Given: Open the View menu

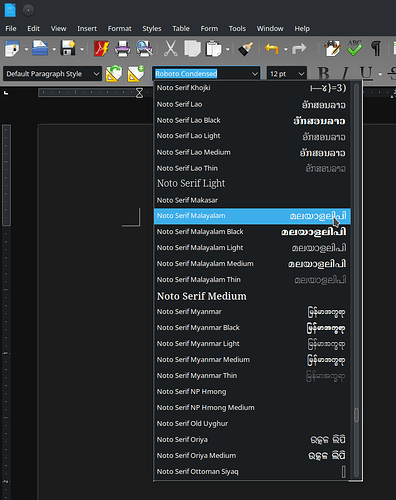Looking at the screenshot, I should pyautogui.click(x=58, y=29).
